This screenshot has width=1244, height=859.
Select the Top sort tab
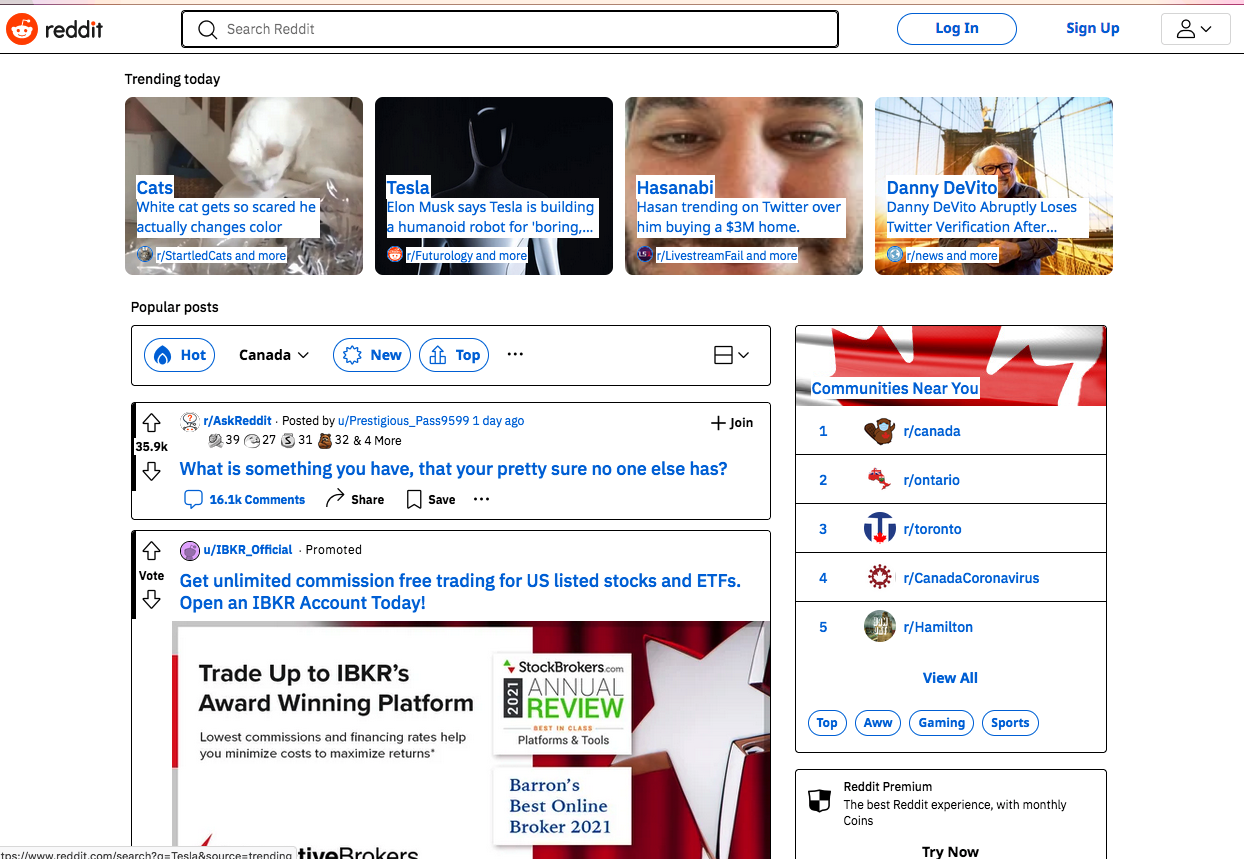tap(454, 355)
